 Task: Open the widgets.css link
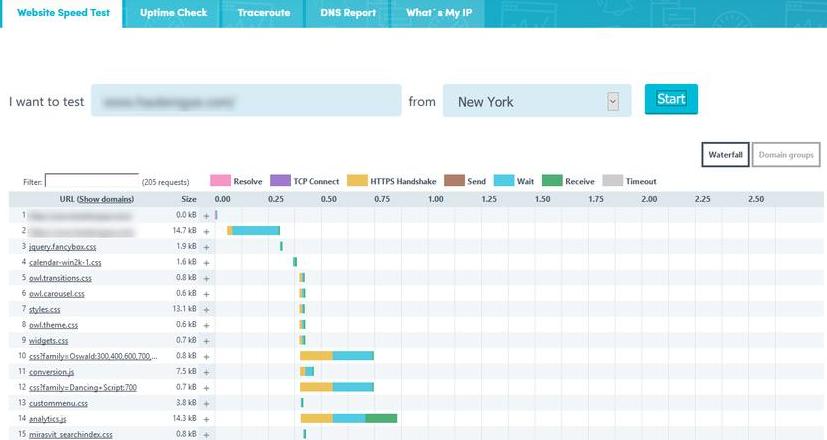(x=49, y=340)
